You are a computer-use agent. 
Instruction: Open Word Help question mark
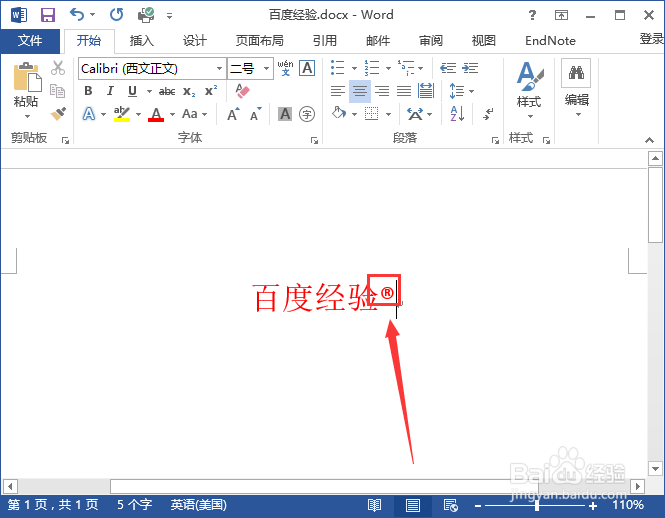coord(532,15)
